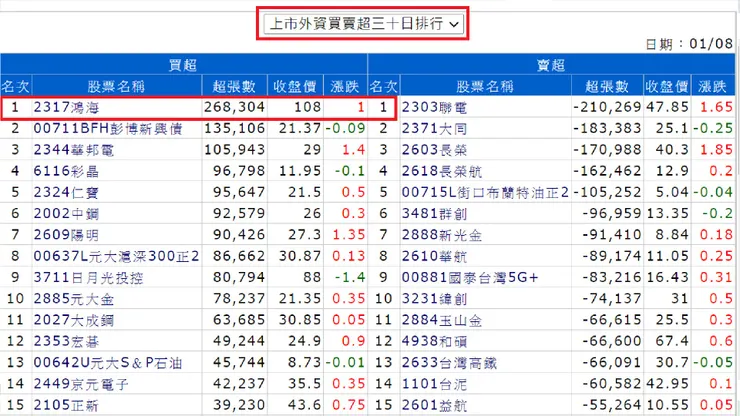
Task: Open the 00637L元大滬深300正2 link
Action: 116,256
